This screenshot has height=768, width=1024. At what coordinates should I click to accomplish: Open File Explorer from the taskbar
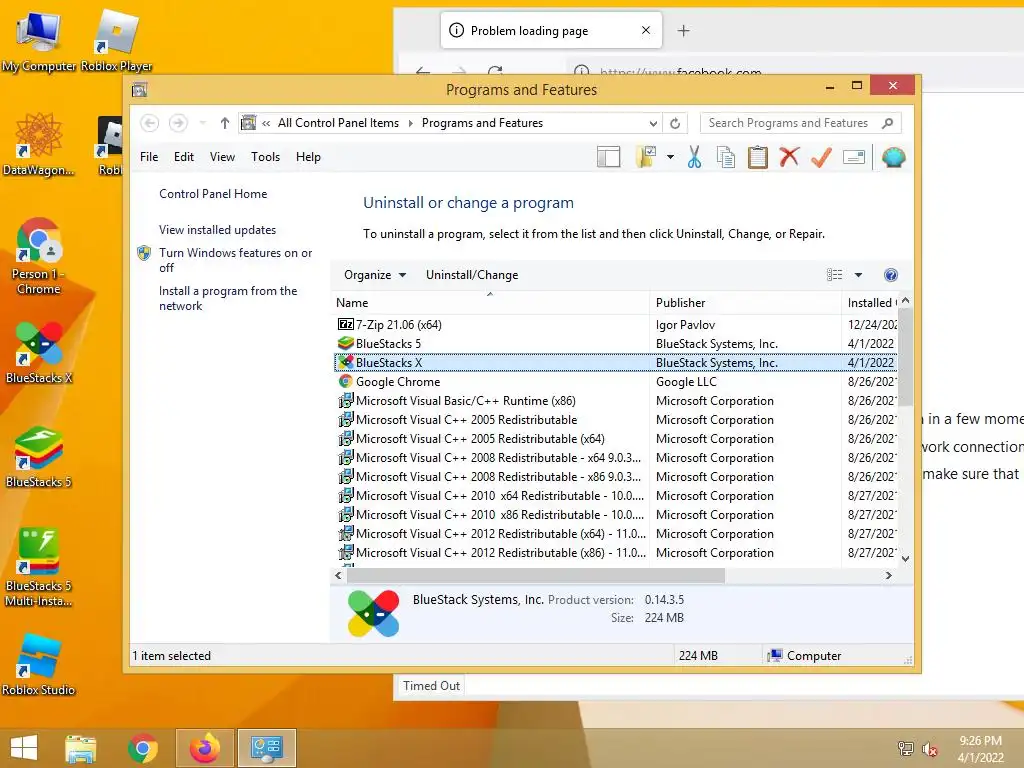[80, 748]
